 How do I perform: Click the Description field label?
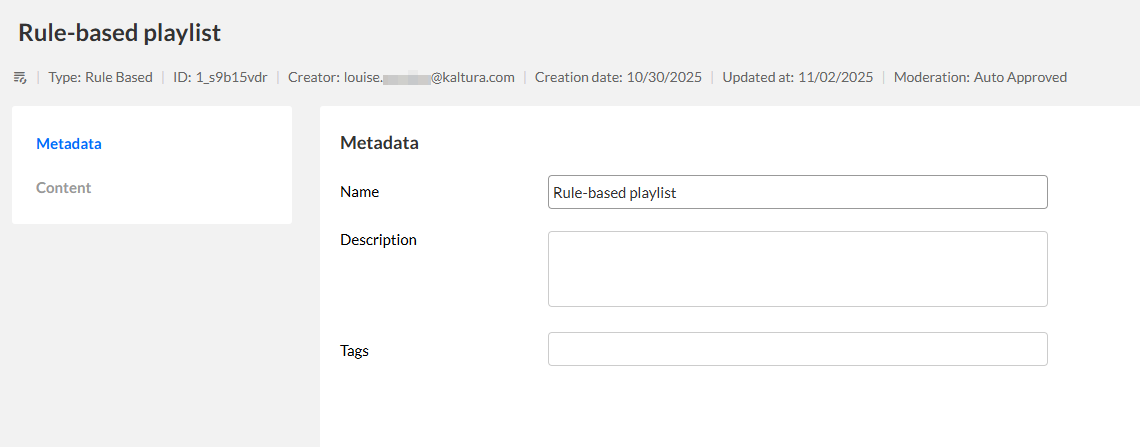(378, 240)
